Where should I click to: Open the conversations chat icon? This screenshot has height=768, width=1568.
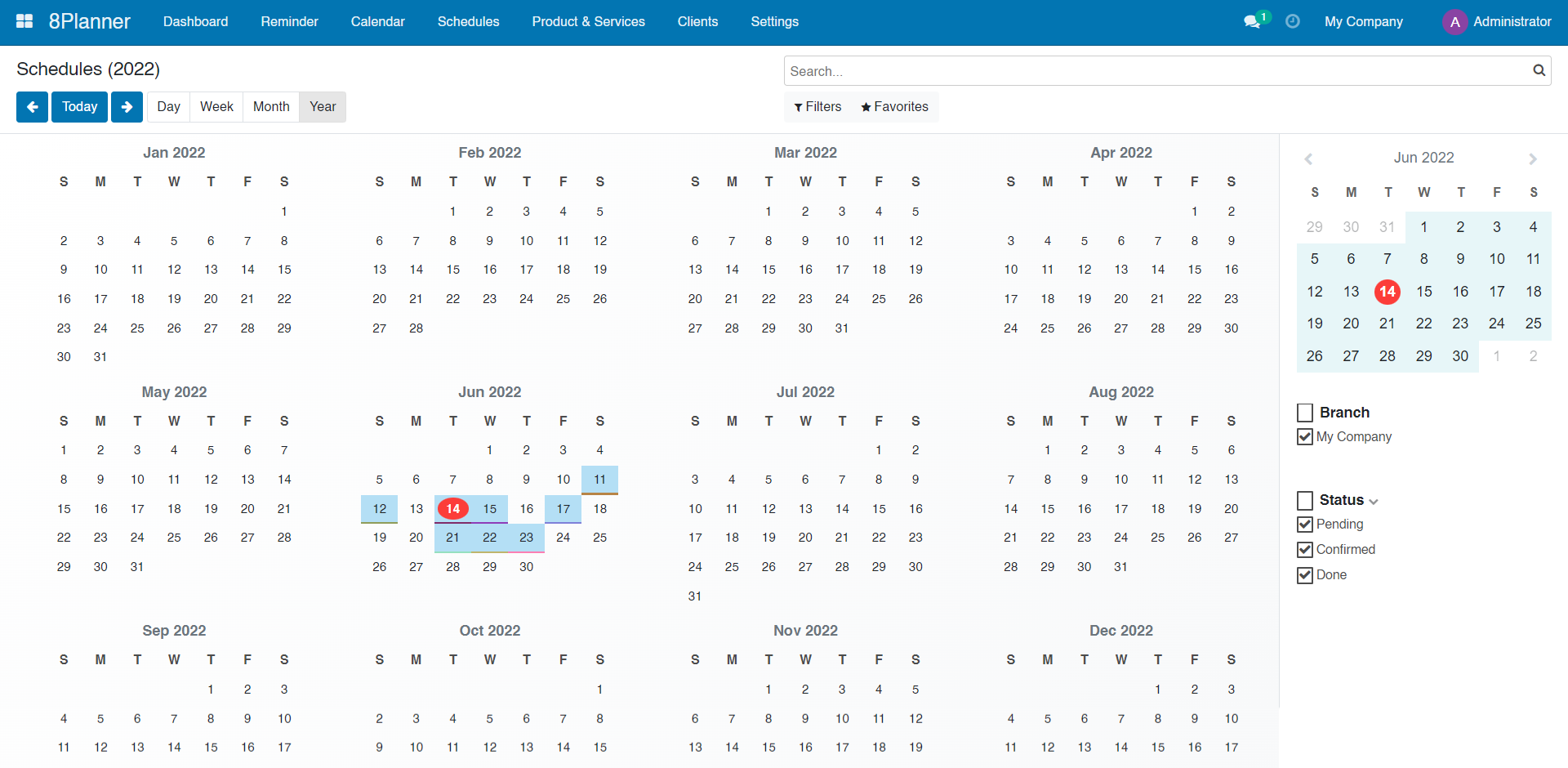(1252, 21)
